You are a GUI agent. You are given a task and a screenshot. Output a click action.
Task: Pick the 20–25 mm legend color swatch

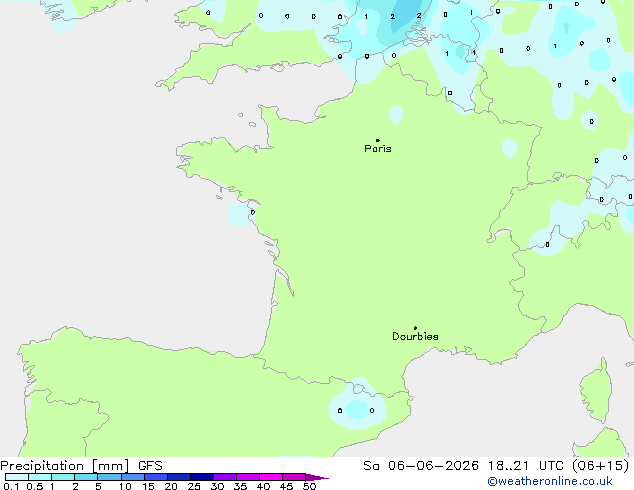click(x=179, y=477)
